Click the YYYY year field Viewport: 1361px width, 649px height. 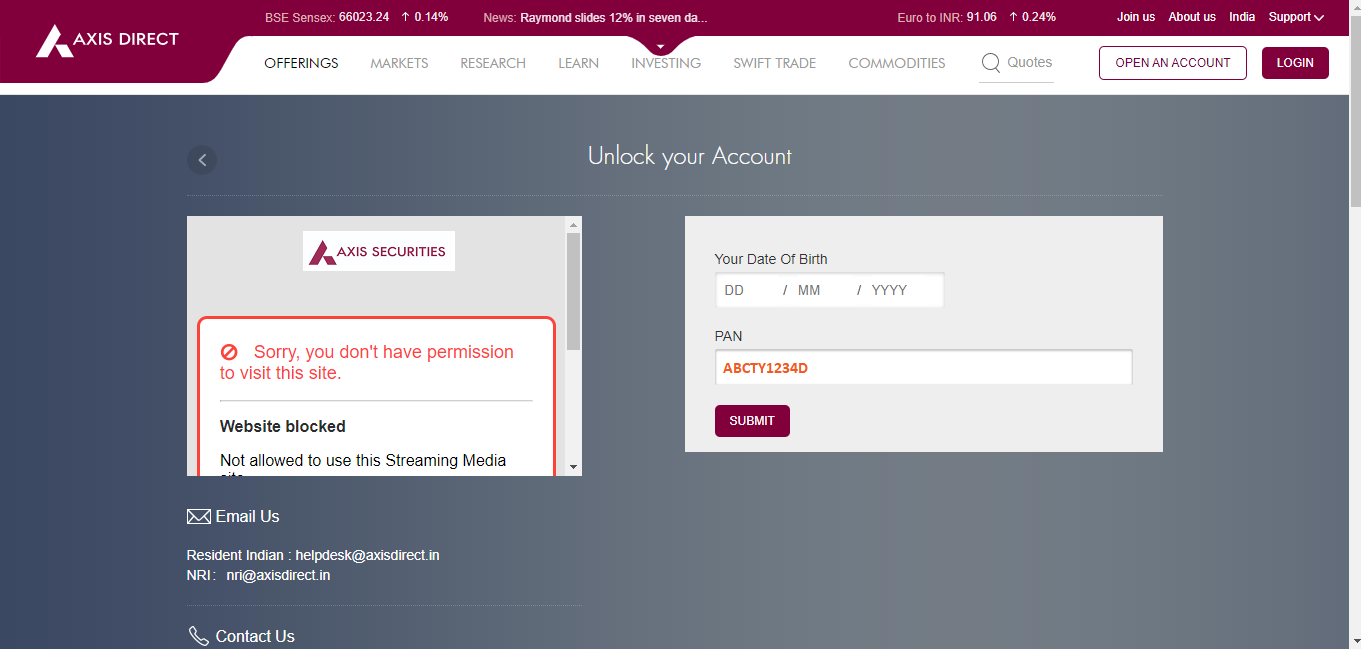pos(900,290)
